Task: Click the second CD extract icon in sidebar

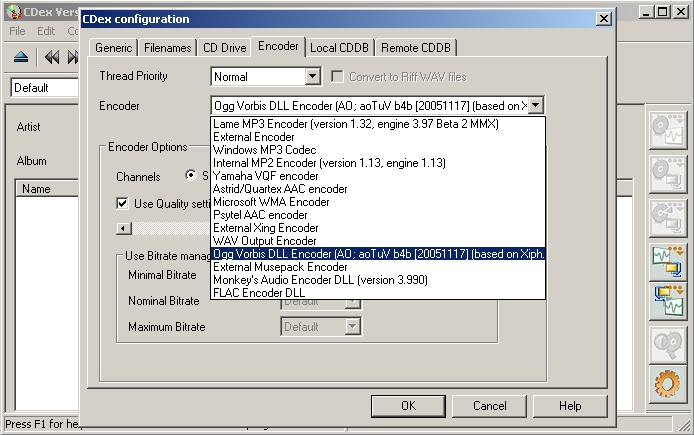Action: point(668,174)
